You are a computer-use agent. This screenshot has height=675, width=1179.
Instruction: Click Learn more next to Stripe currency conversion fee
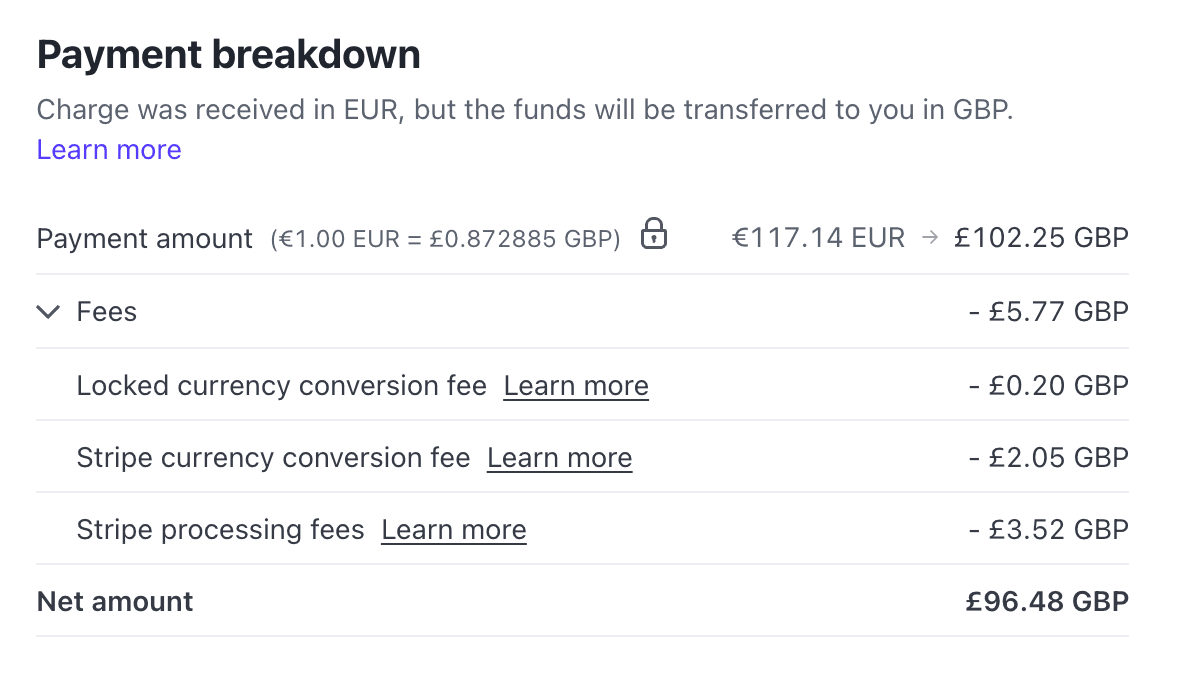click(559, 457)
